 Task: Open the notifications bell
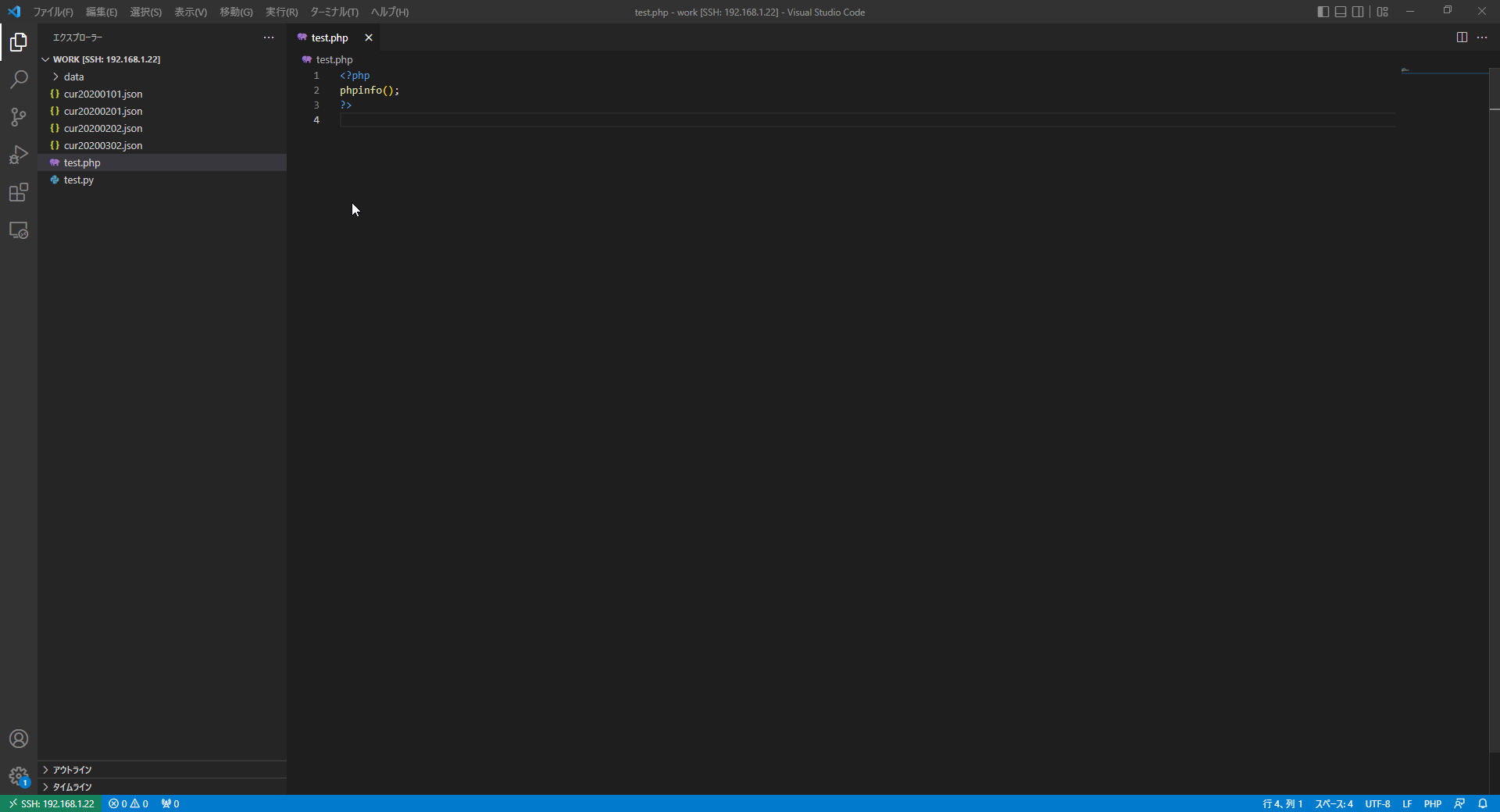coord(1483,803)
